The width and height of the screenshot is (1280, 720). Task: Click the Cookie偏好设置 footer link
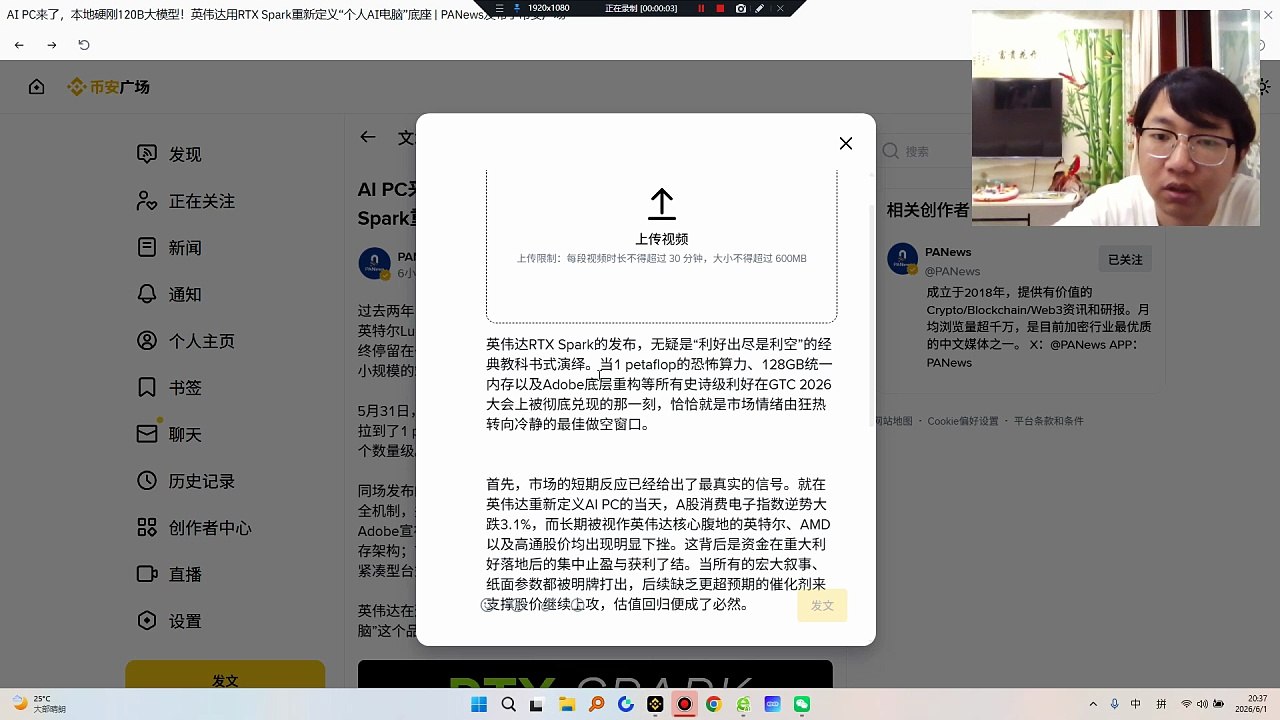pyautogui.click(x=963, y=421)
